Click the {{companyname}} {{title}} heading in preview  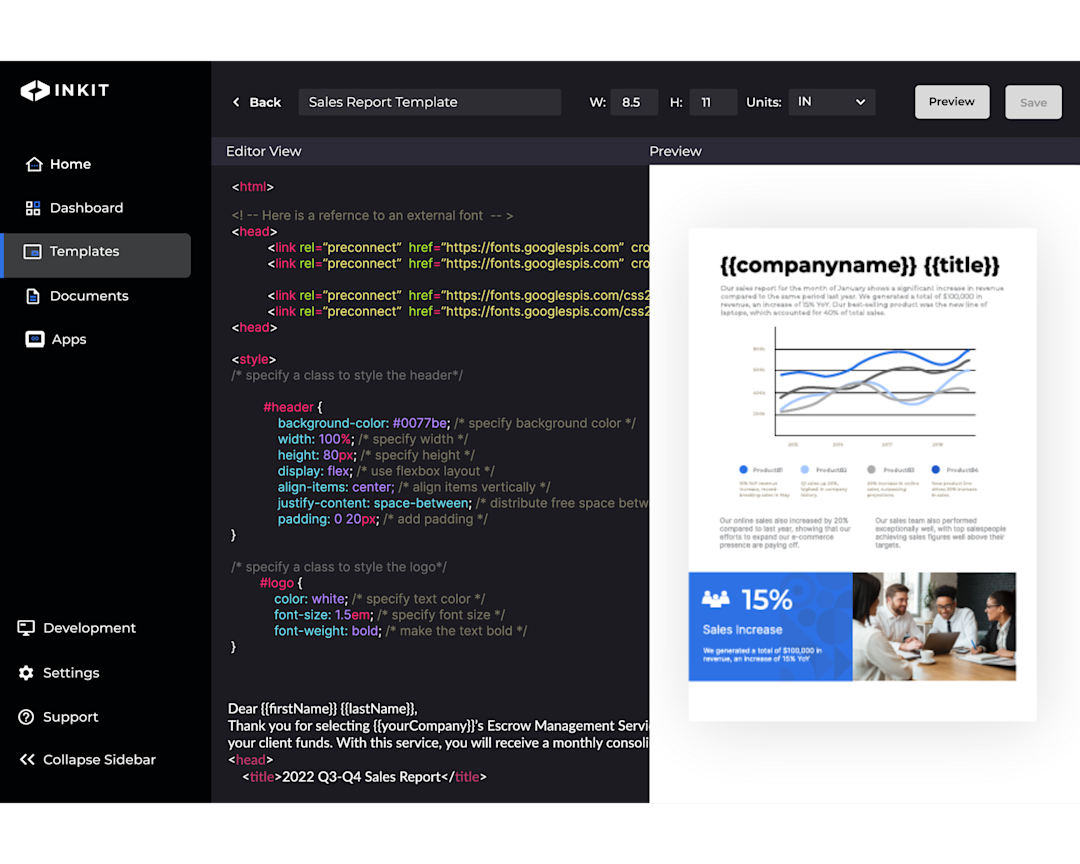pyautogui.click(x=860, y=265)
